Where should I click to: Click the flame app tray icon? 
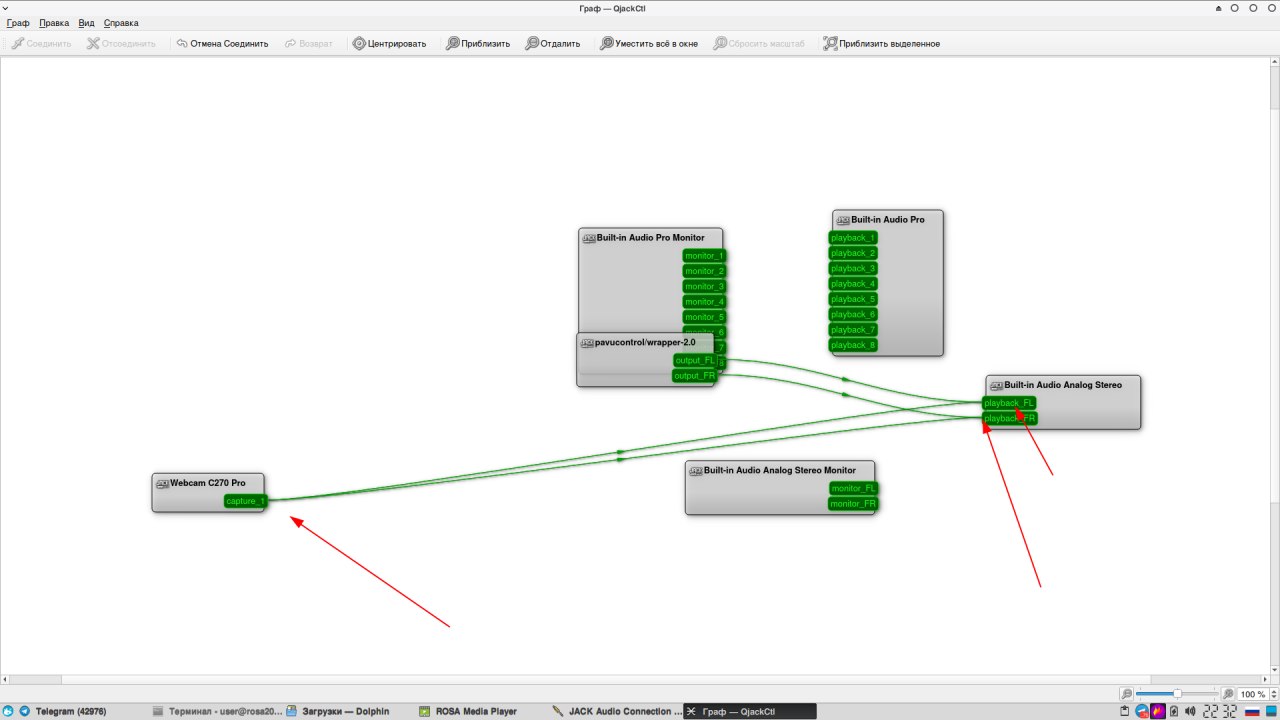point(1158,712)
